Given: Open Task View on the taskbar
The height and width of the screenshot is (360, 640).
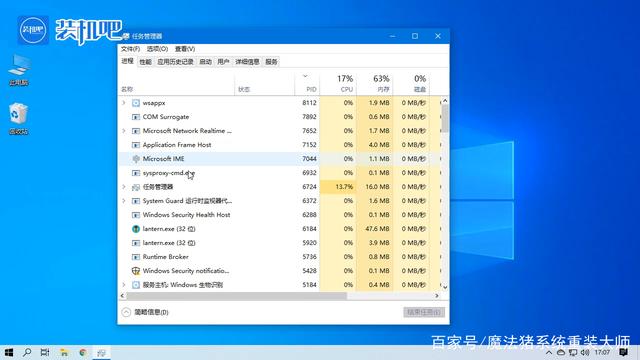Looking at the screenshot, I should click(45, 352).
